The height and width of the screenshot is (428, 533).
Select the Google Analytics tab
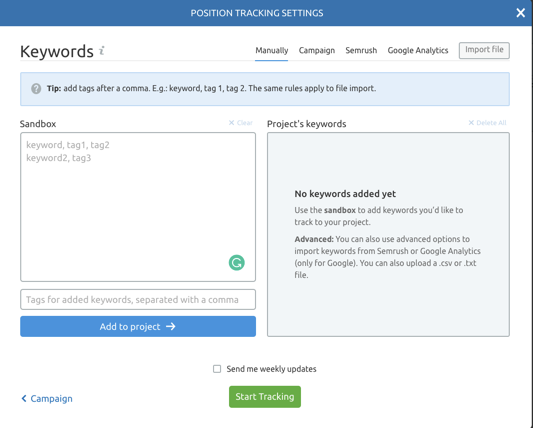(x=418, y=50)
